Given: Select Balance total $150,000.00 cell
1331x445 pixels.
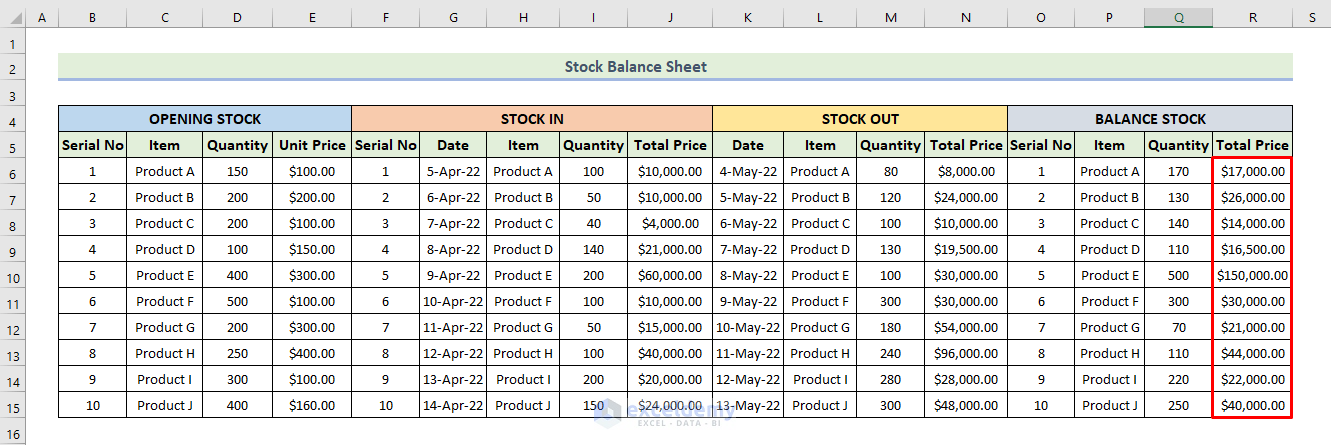Looking at the screenshot, I should 1252,275.
